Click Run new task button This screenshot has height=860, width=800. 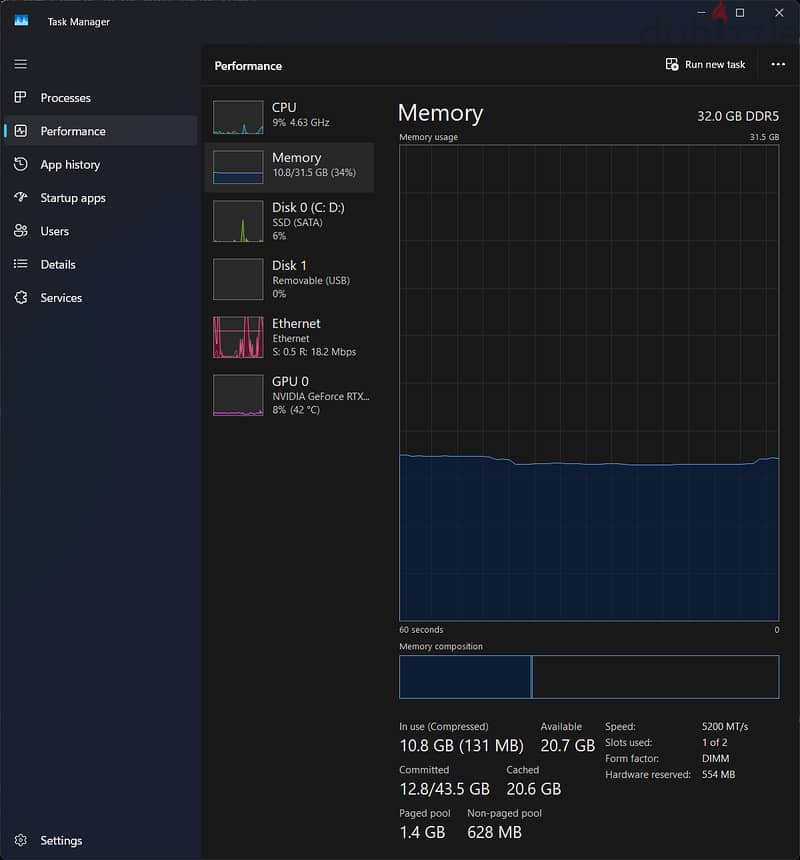(705, 65)
